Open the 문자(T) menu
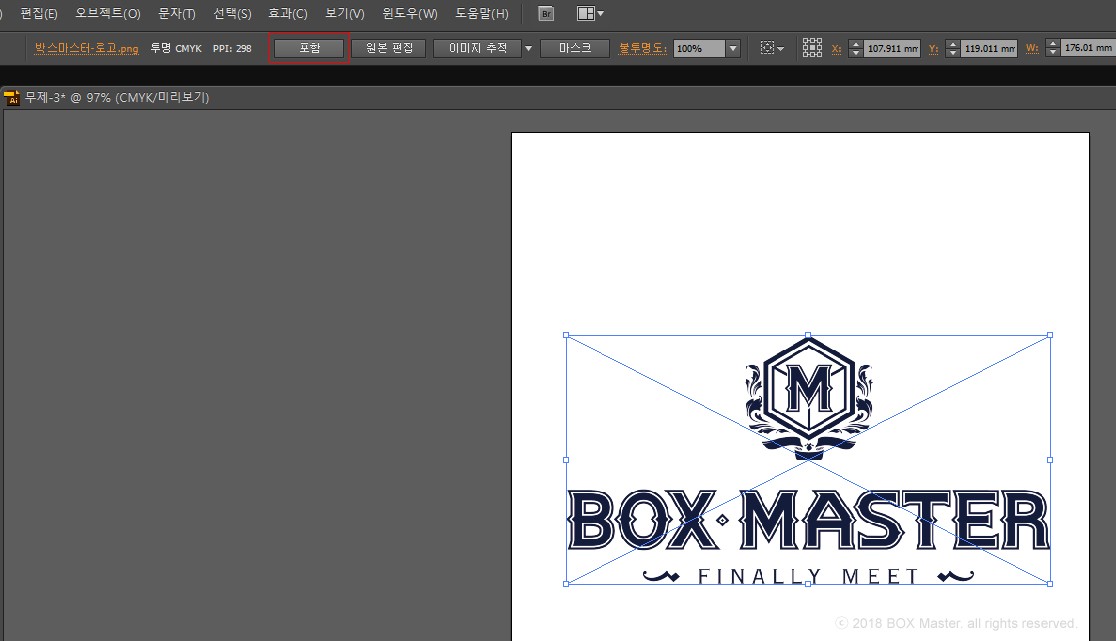The image size is (1116, 641). click(177, 14)
